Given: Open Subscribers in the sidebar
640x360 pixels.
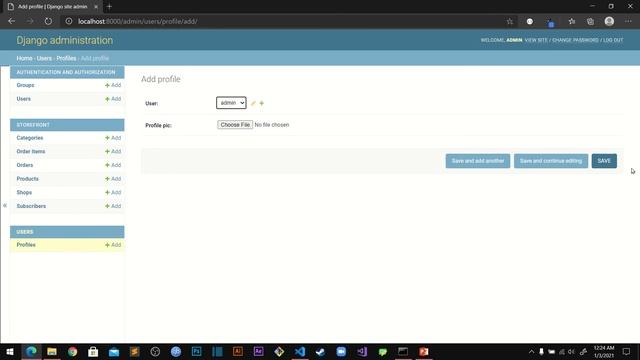Looking at the screenshot, I should (31, 206).
